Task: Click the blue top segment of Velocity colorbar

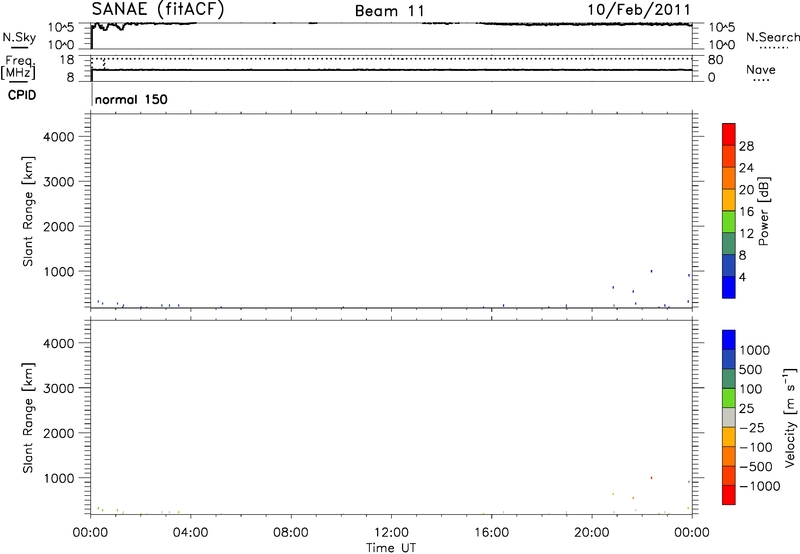Action: [729, 340]
